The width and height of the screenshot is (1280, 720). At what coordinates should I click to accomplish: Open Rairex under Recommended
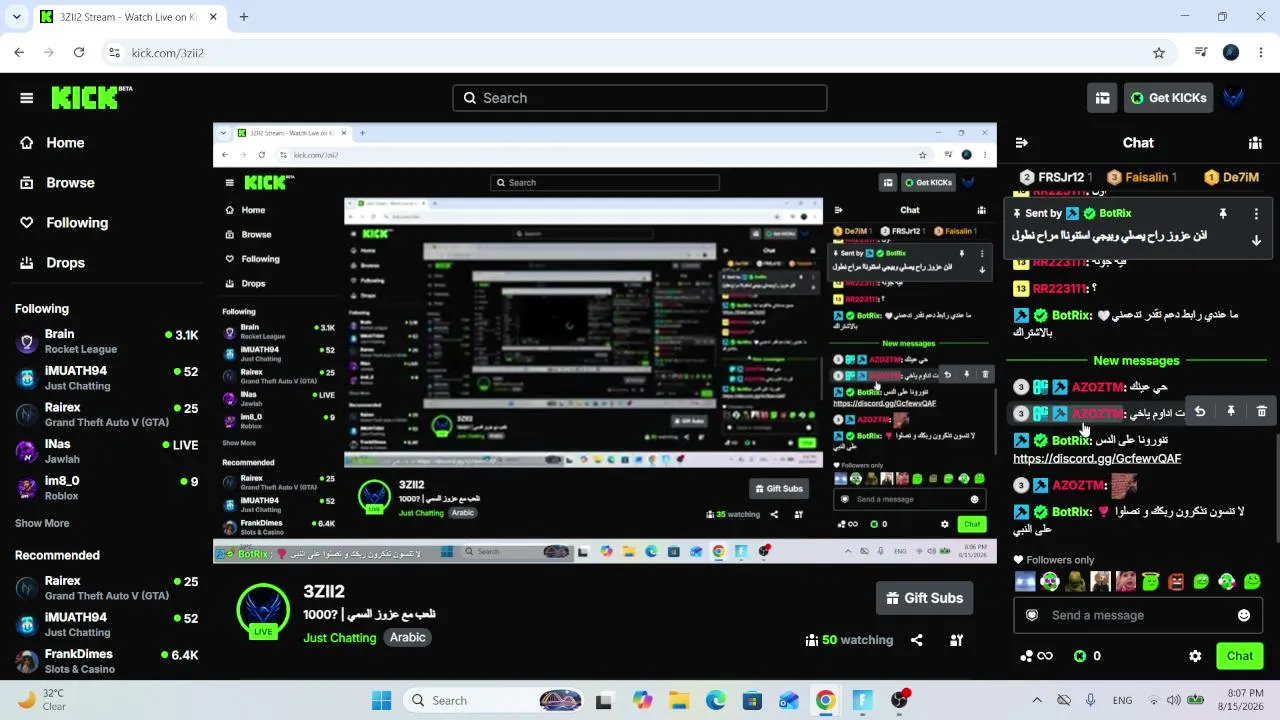pos(107,588)
